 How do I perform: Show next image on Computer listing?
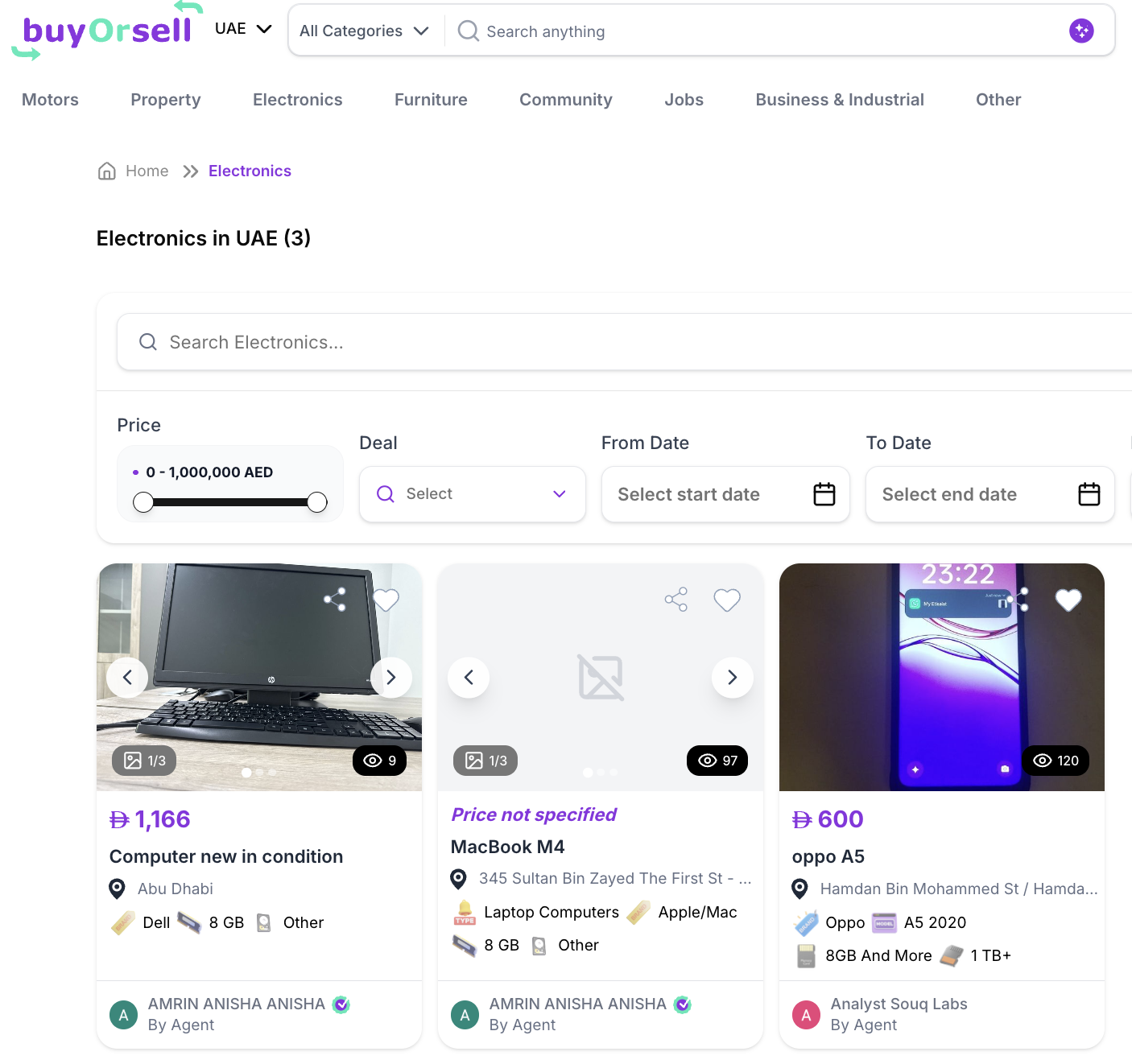click(x=391, y=678)
